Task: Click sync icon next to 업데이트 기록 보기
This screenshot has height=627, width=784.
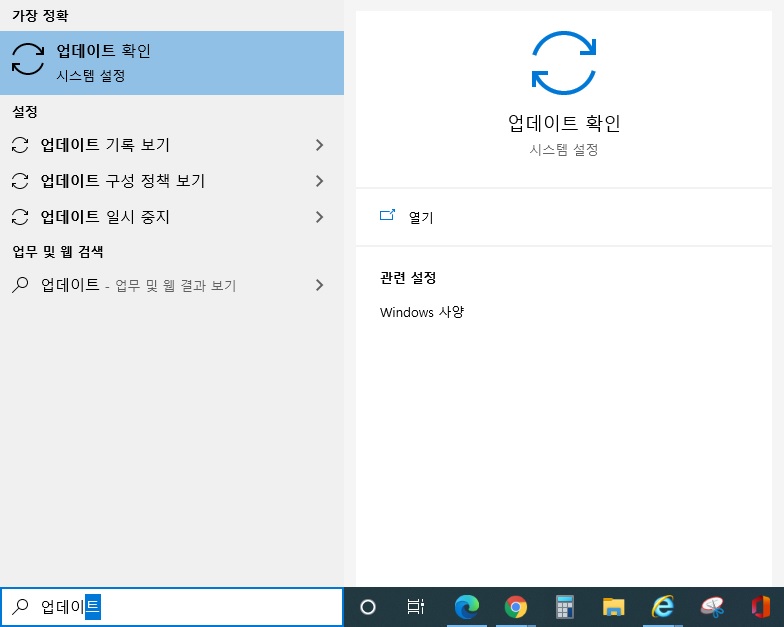Action: (20, 145)
